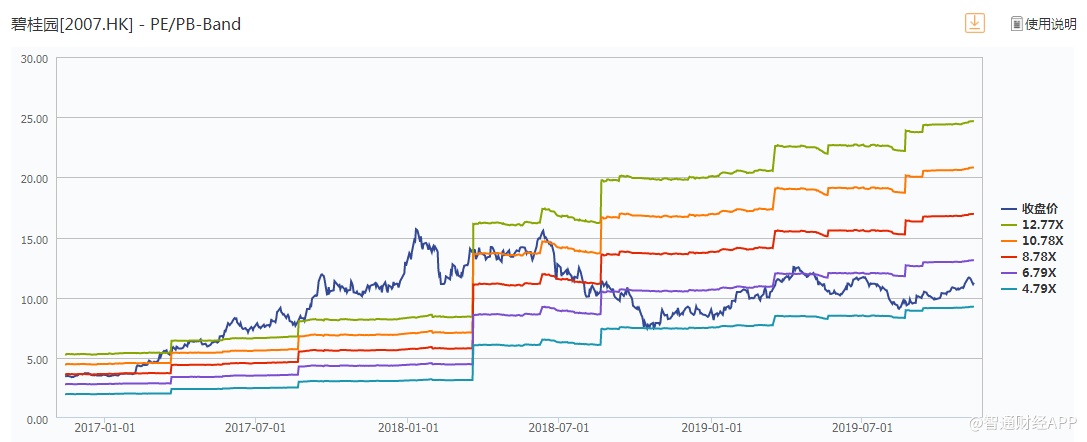Click the 30.00 value axis label
Image resolution: width=1087 pixels, height=442 pixels.
click(x=35, y=58)
